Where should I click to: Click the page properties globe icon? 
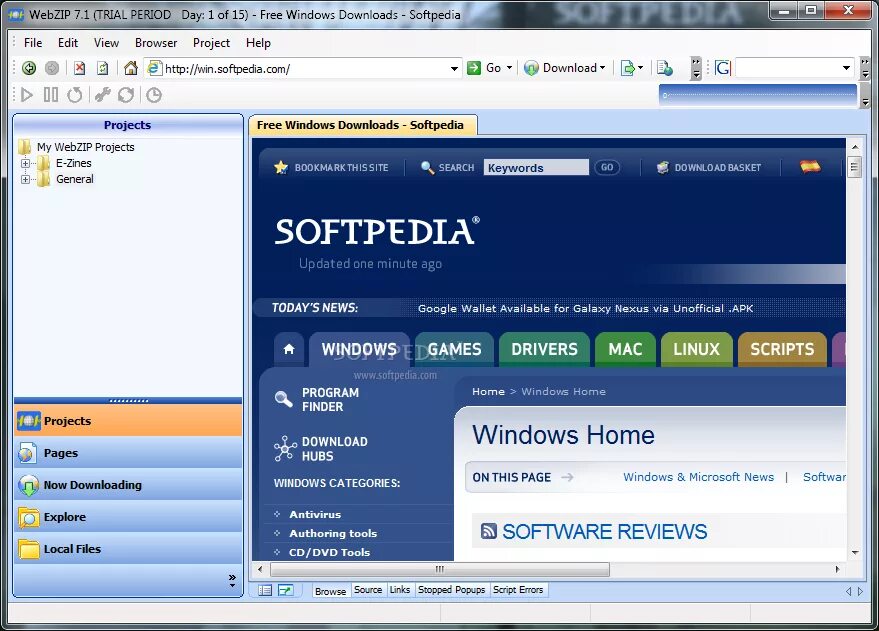664,68
